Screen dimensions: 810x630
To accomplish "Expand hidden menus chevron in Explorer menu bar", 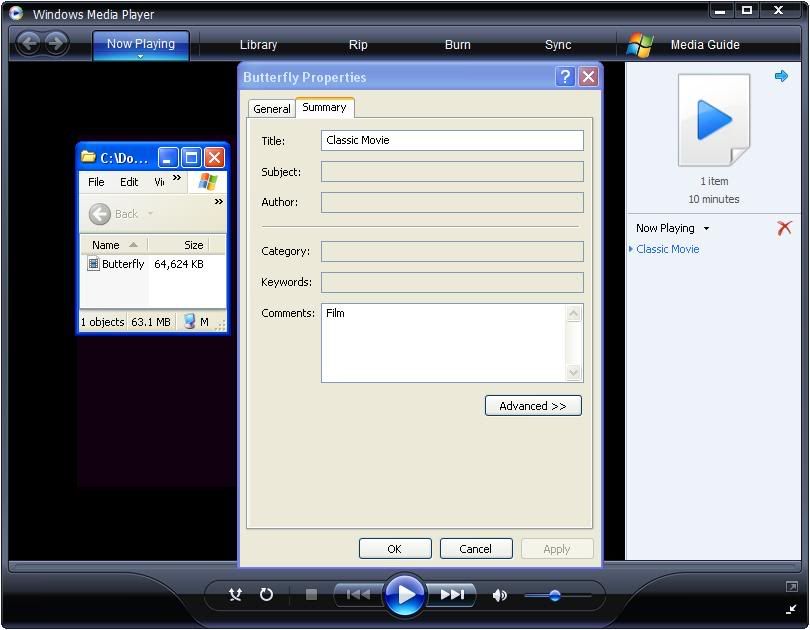I will [177, 178].
